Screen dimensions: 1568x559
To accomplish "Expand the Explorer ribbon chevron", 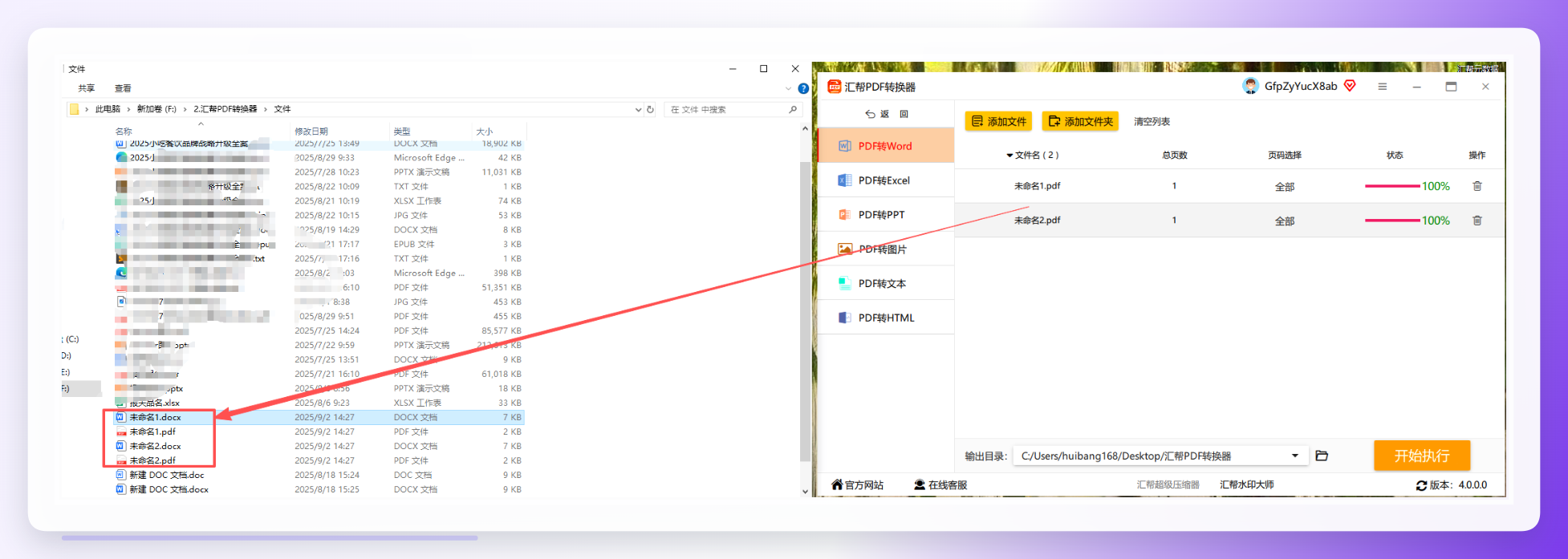I will [788, 89].
